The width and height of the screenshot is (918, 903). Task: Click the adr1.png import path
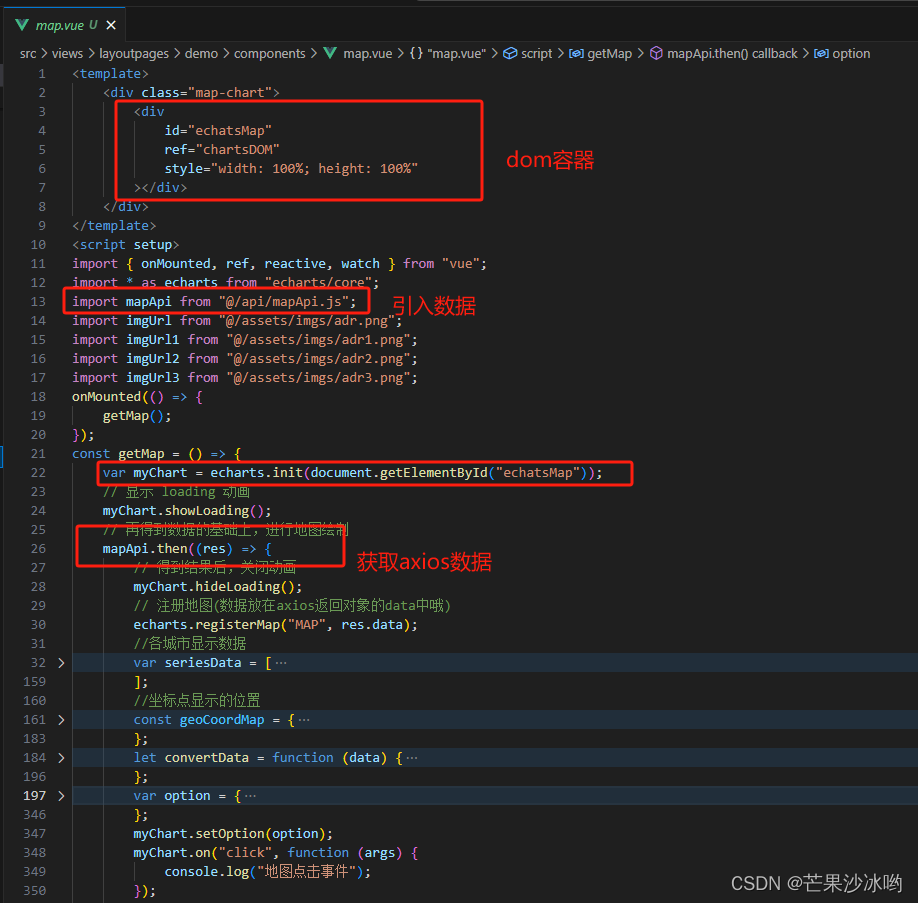coord(318,340)
